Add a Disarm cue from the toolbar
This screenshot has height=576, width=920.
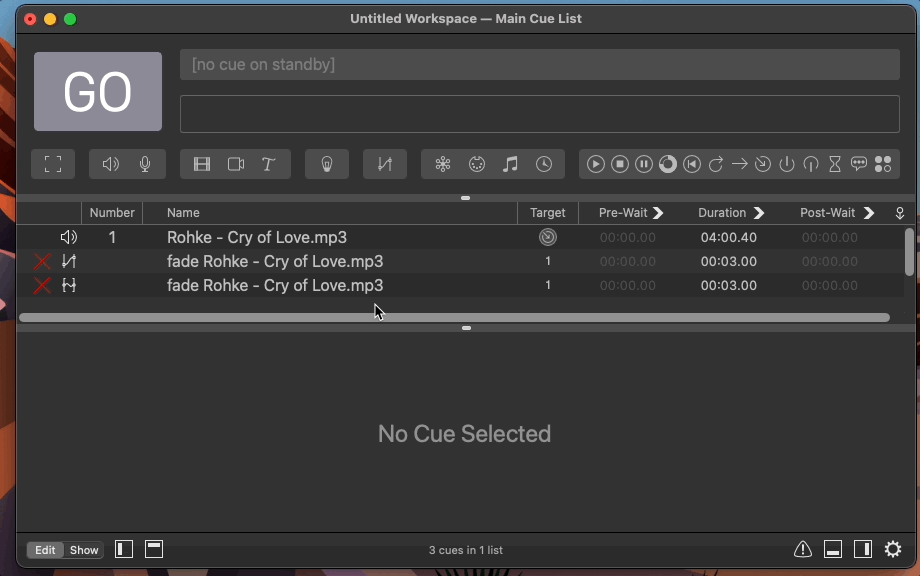click(811, 164)
